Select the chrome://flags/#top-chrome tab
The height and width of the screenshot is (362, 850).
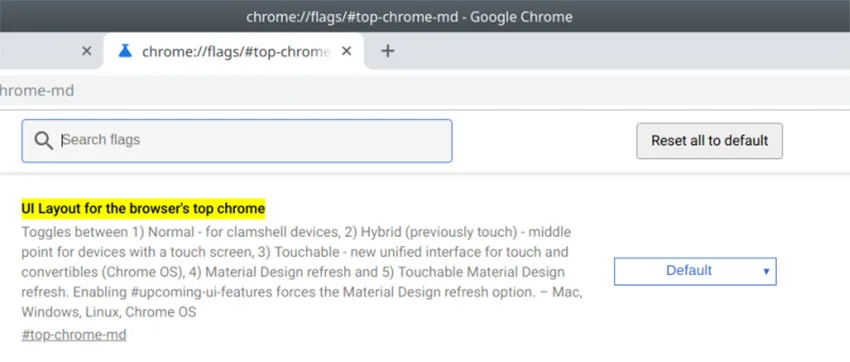[234, 51]
